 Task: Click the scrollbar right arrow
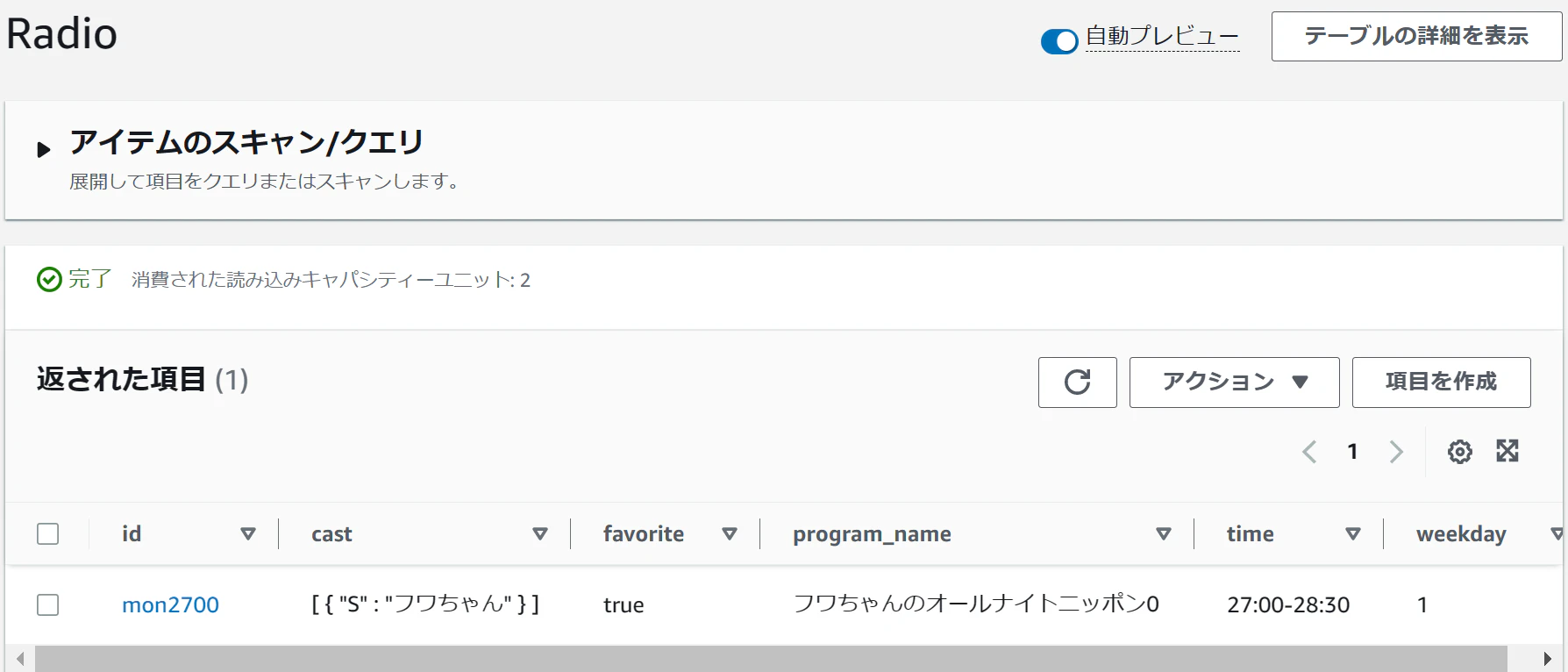click(x=1548, y=659)
